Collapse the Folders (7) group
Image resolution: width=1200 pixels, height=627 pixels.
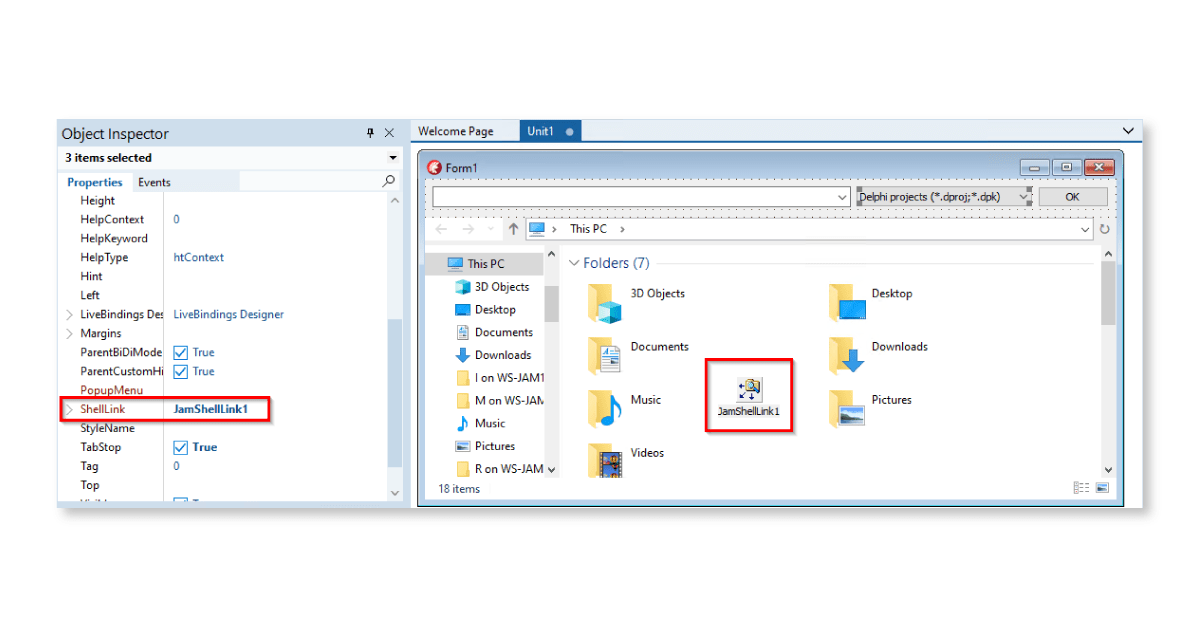coord(575,263)
